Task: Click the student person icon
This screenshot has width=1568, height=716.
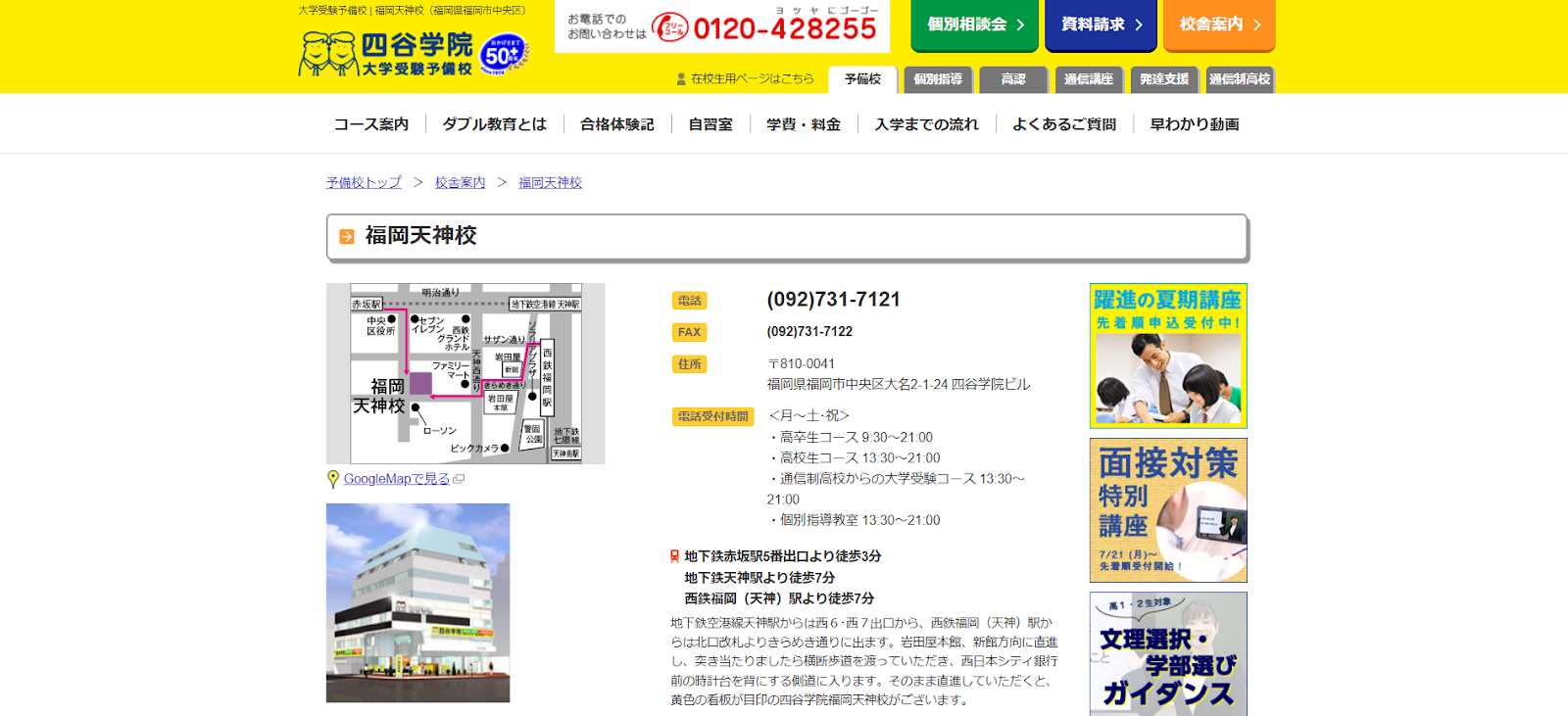Action: [681, 79]
